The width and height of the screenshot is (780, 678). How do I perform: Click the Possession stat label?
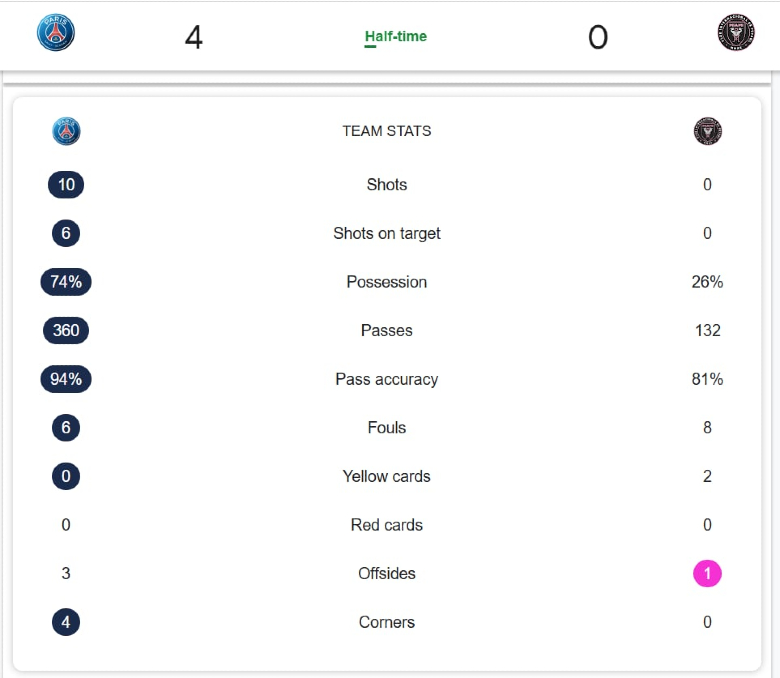(387, 282)
